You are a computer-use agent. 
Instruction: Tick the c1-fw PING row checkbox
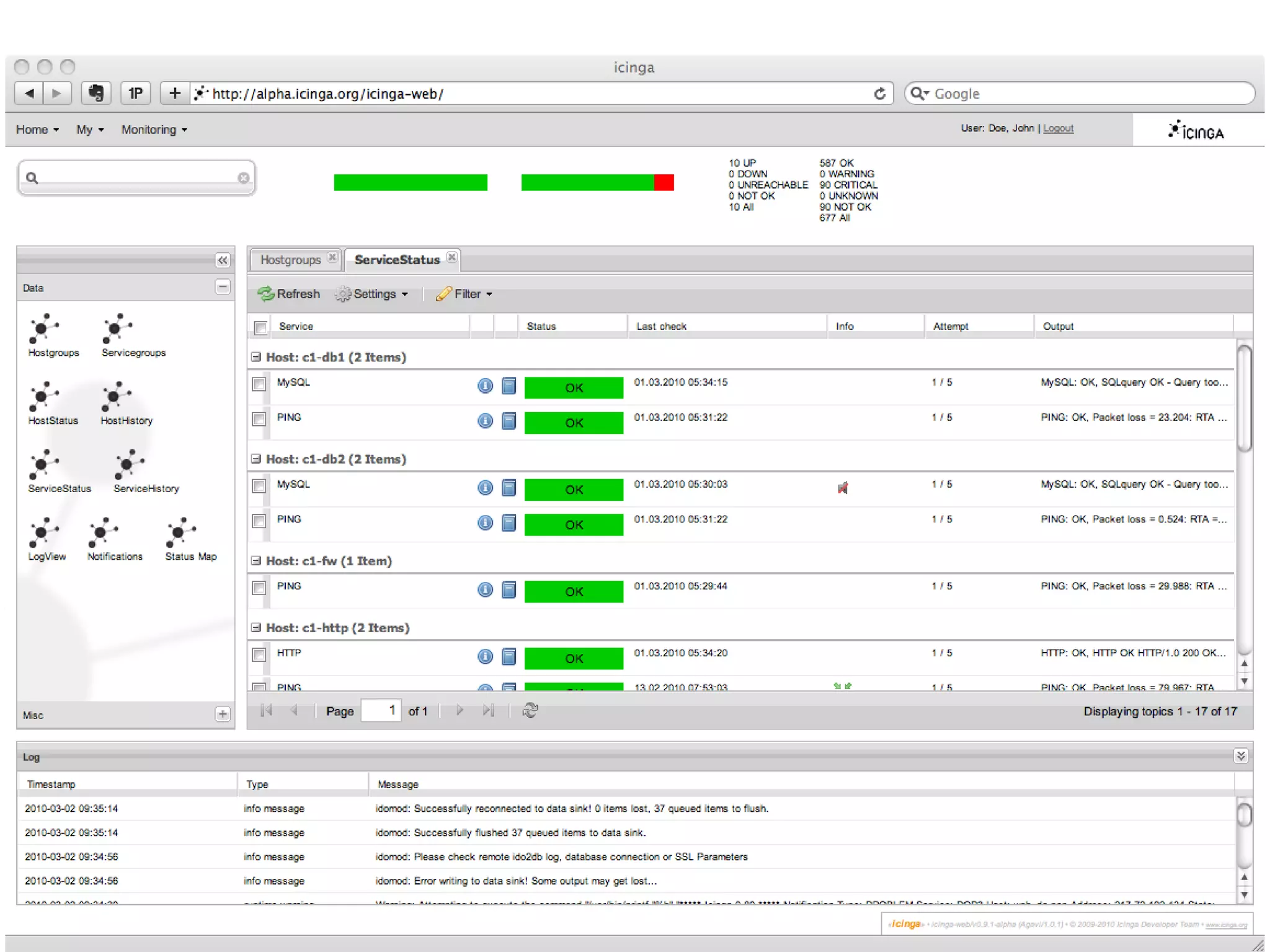pos(259,588)
